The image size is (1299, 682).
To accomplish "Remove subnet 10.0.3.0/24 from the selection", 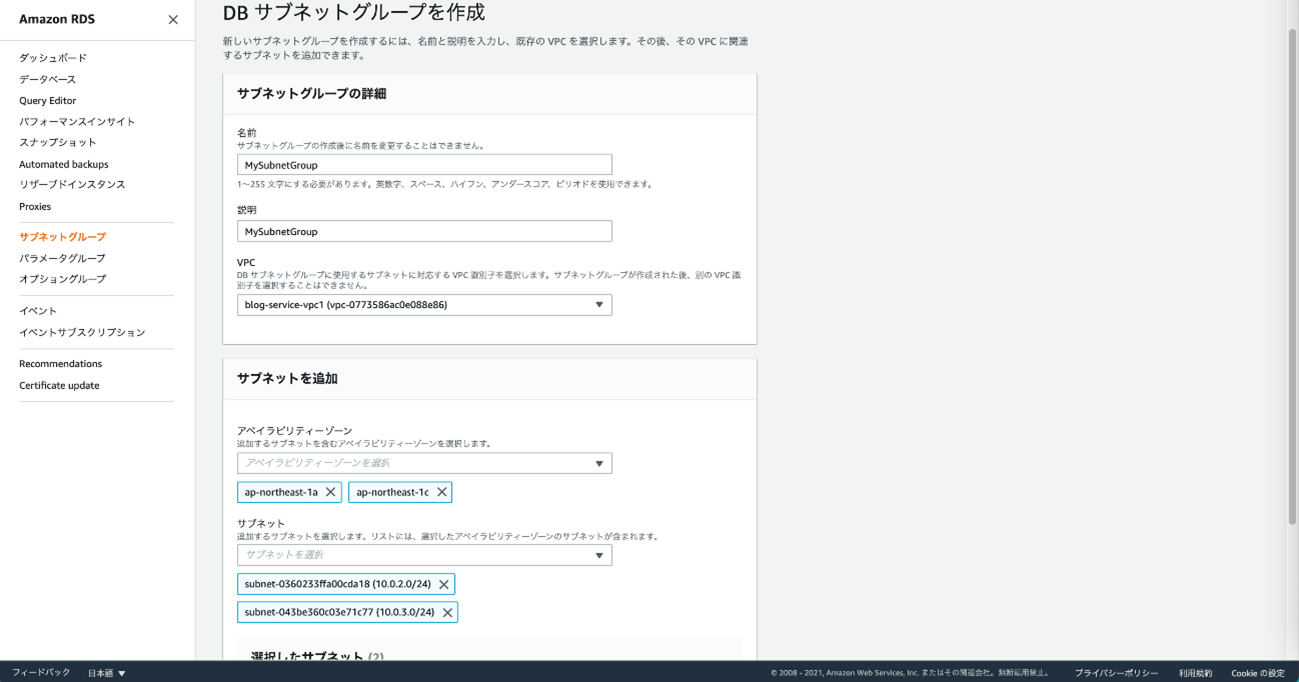I will pos(447,612).
